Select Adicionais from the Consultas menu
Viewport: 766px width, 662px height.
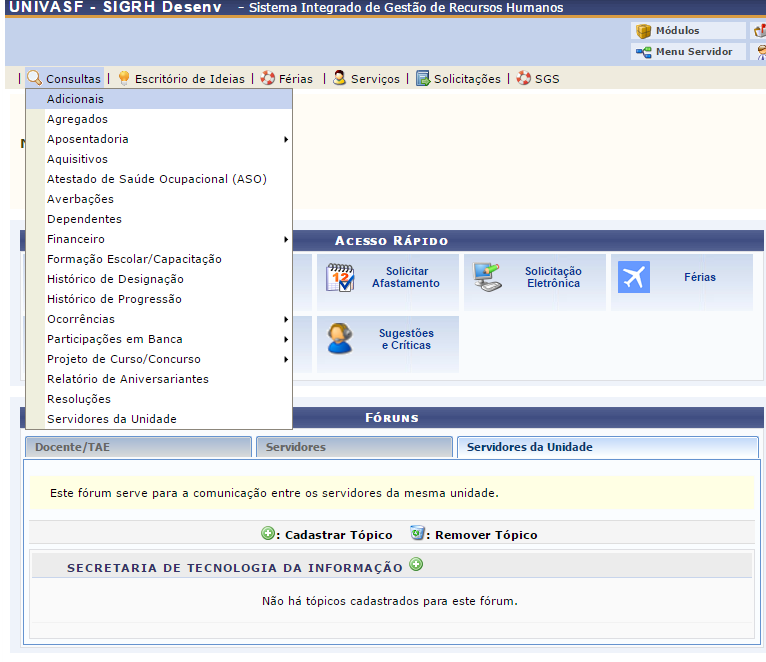coord(75,99)
